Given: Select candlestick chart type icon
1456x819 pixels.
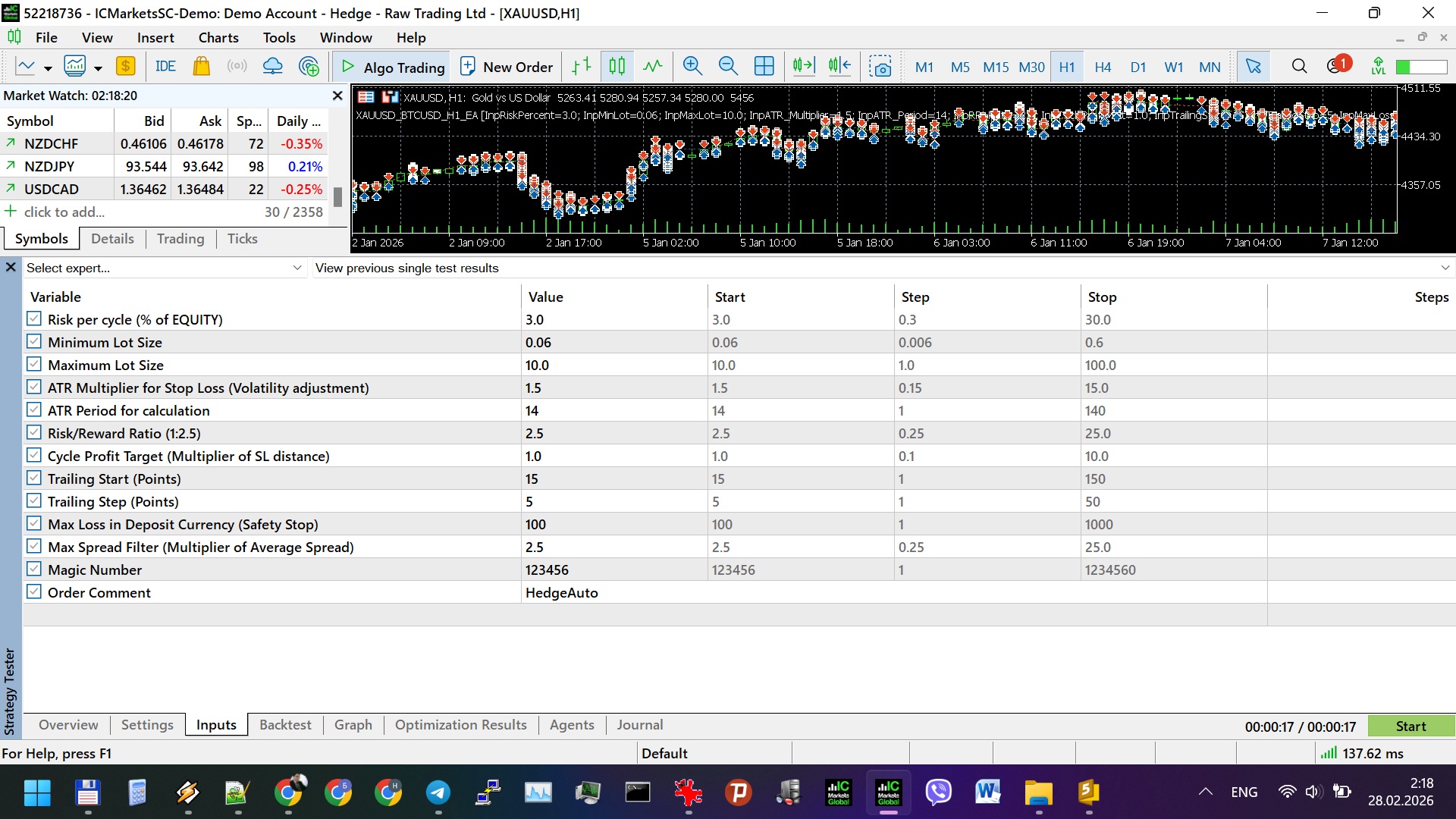Looking at the screenshot, I should [x=617, y=67].
